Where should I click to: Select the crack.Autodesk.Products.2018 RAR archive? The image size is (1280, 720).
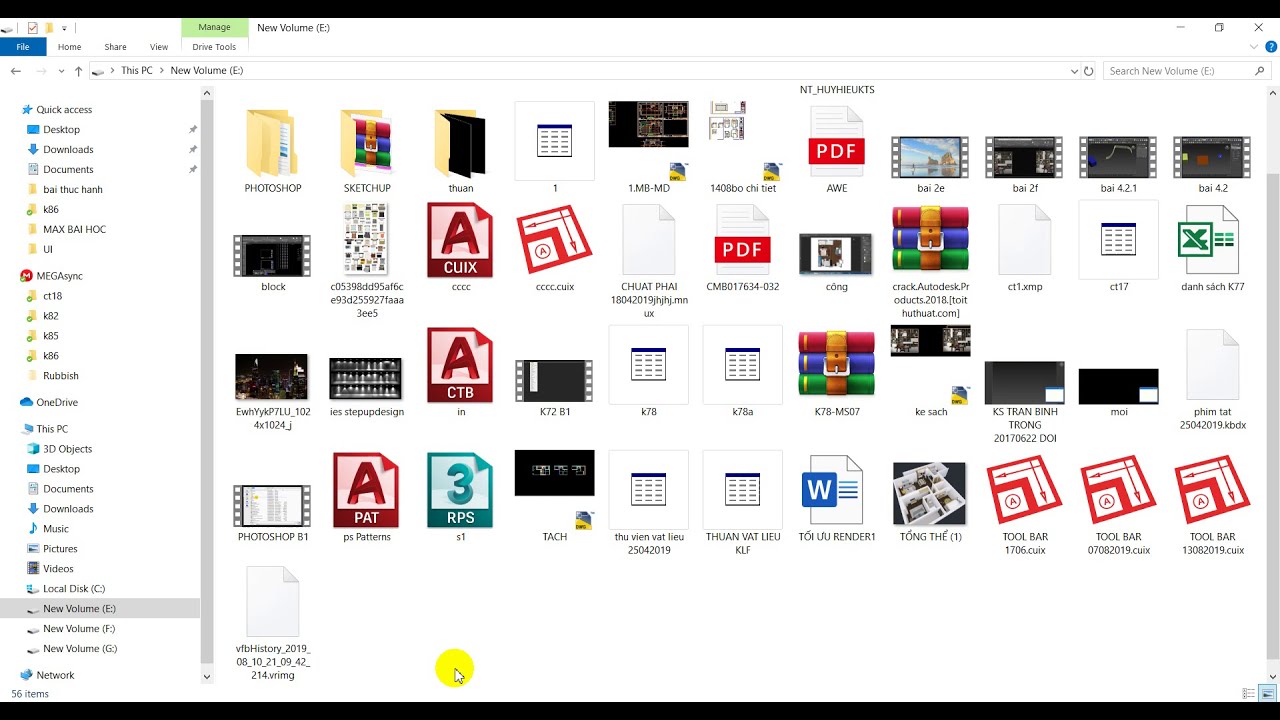931,240
